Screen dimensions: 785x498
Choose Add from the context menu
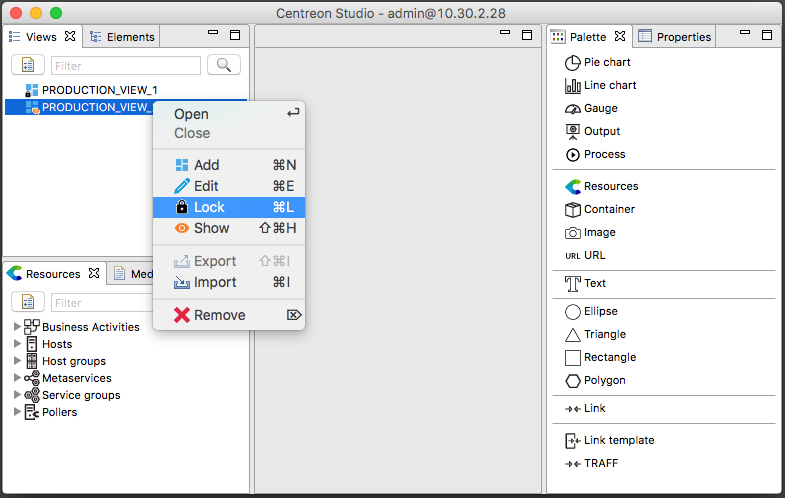click(x=229, y=165)
